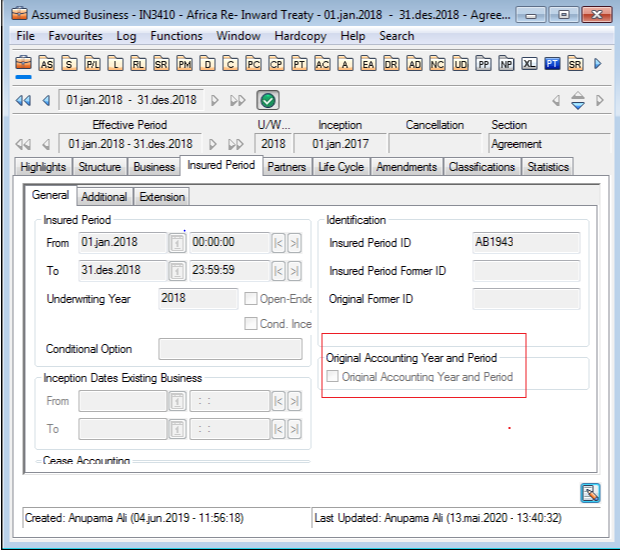Select the PM toolbar icon
Image resolution: width=620 pixels, height=551 pixels.
tap(184, 64)
